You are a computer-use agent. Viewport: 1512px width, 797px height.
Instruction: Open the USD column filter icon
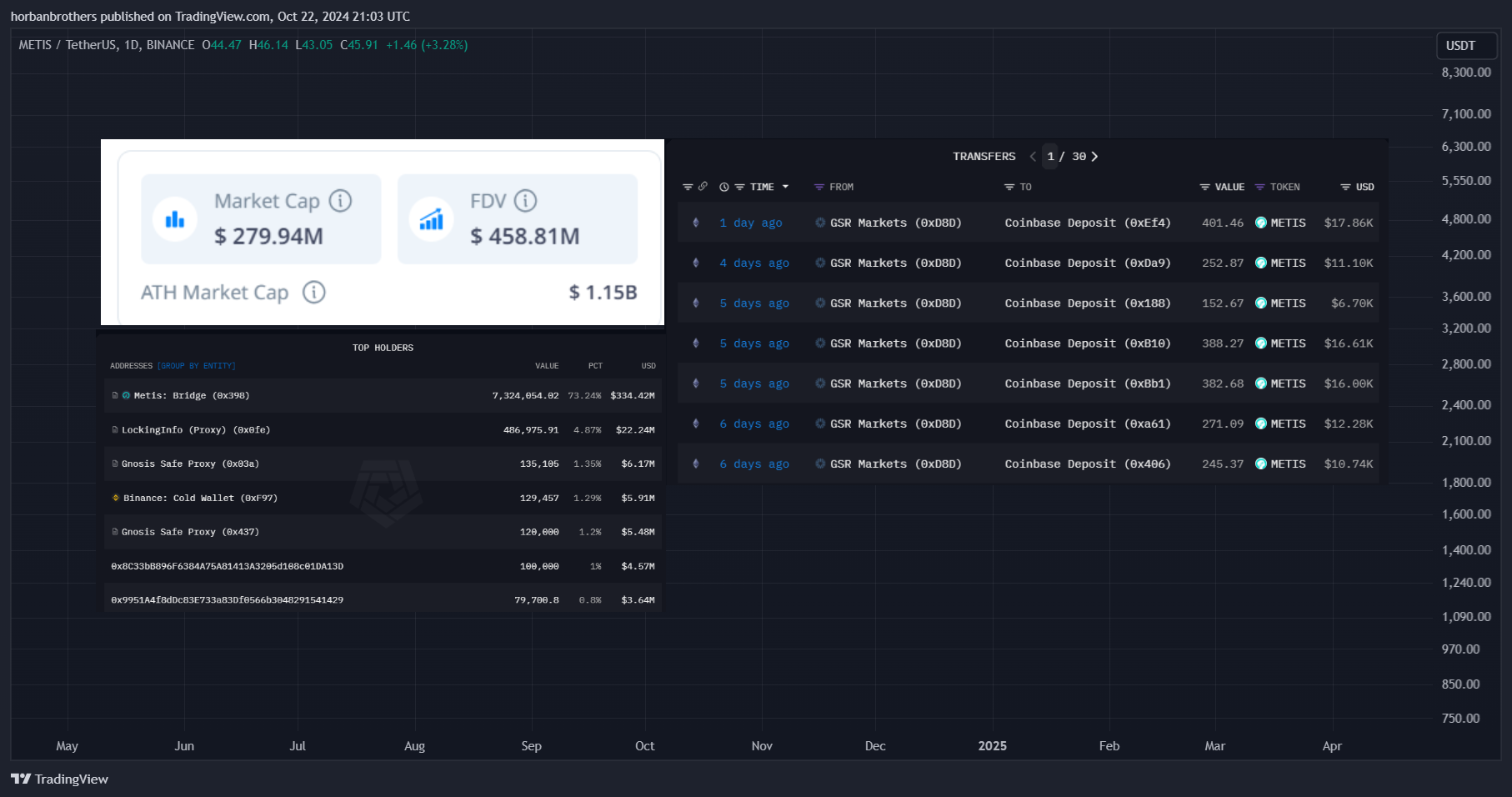[1345, 188]
